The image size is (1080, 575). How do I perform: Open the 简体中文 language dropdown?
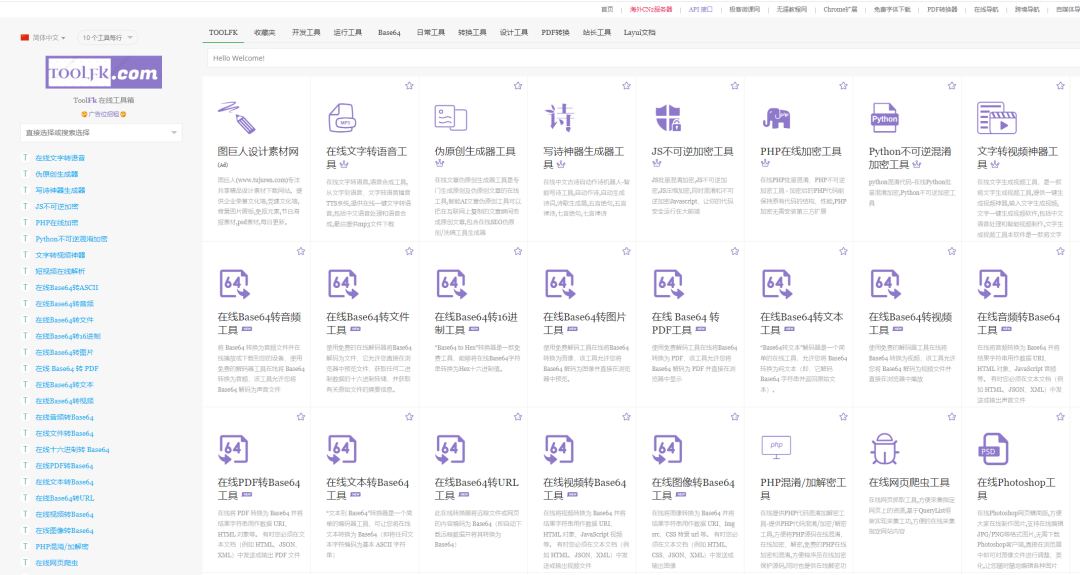tap(43, 38)
